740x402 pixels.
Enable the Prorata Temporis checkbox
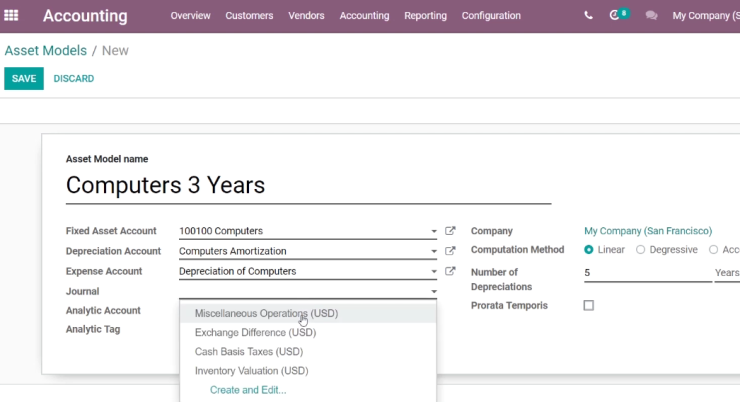tap(589, 305)
